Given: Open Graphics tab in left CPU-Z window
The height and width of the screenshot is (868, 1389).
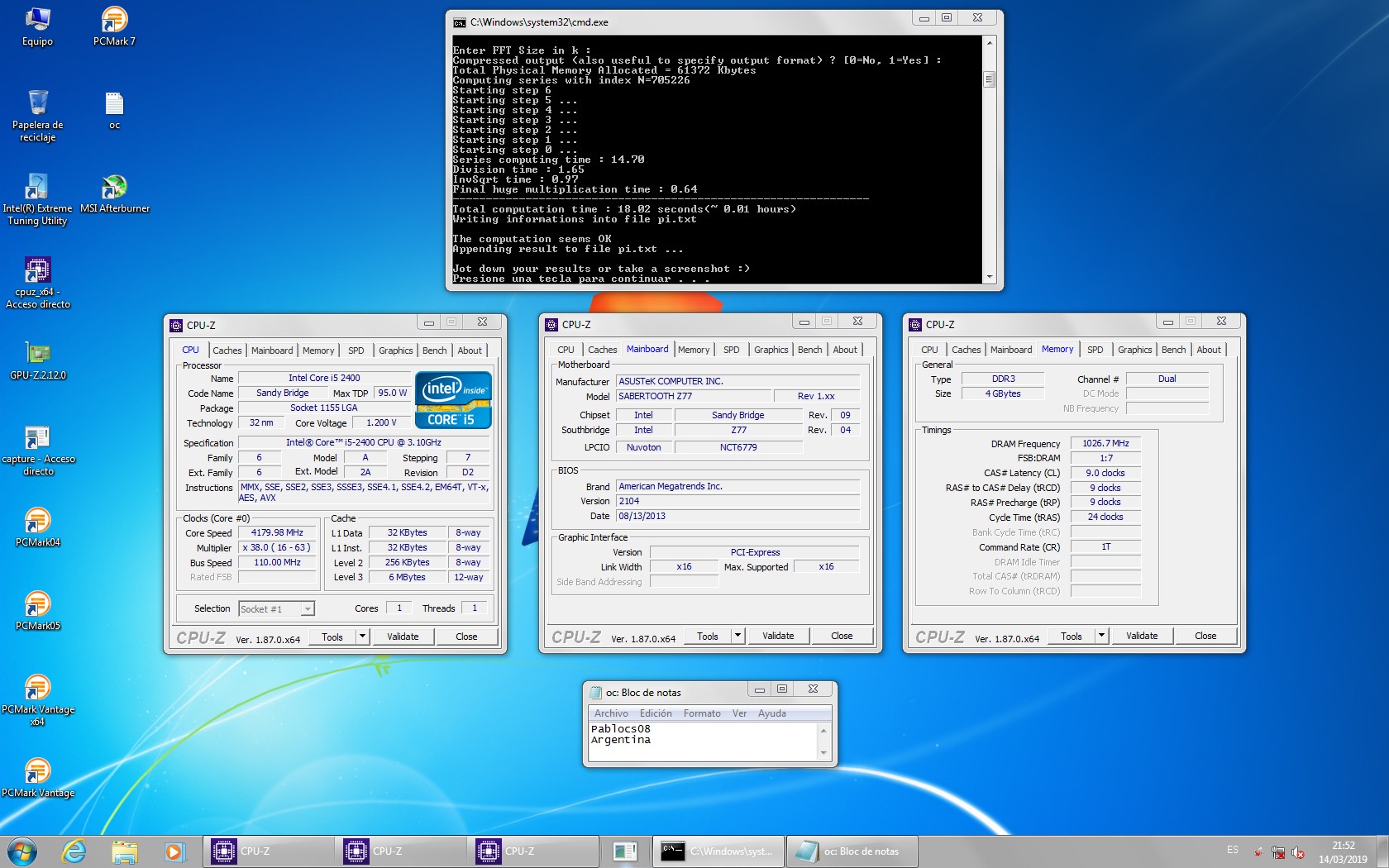Looking at the screenshot, I should pos(395,351).
